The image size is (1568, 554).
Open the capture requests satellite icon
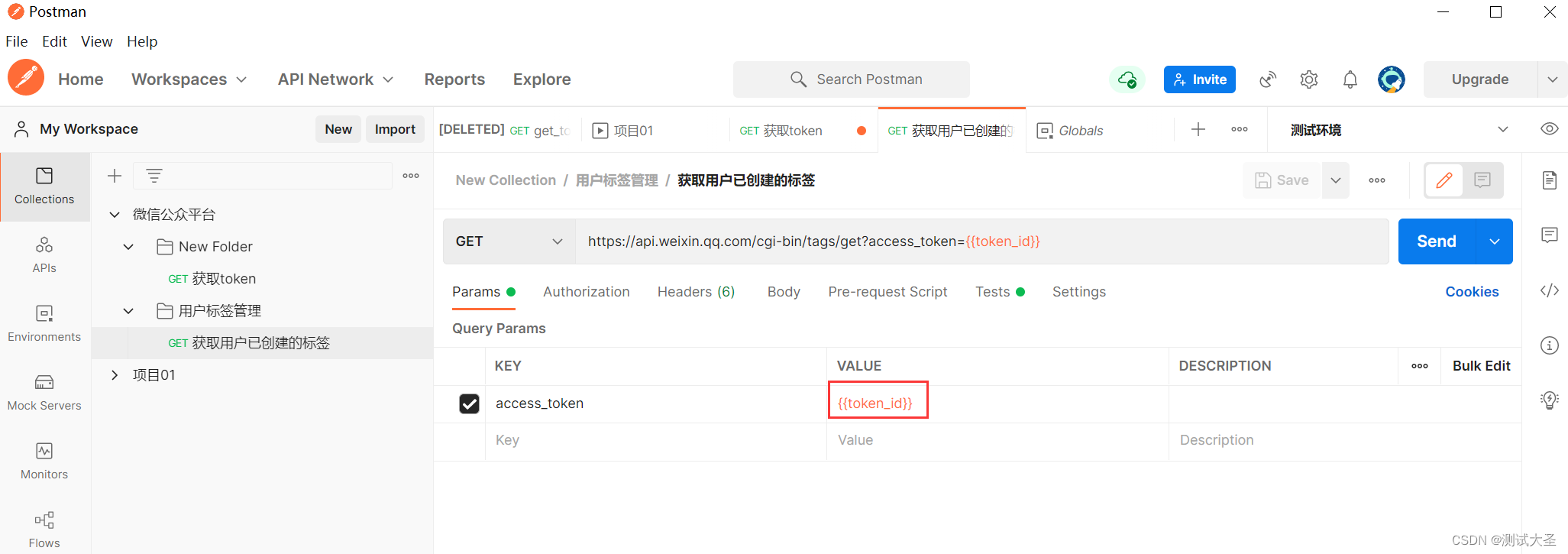(x=1268, y=79)
